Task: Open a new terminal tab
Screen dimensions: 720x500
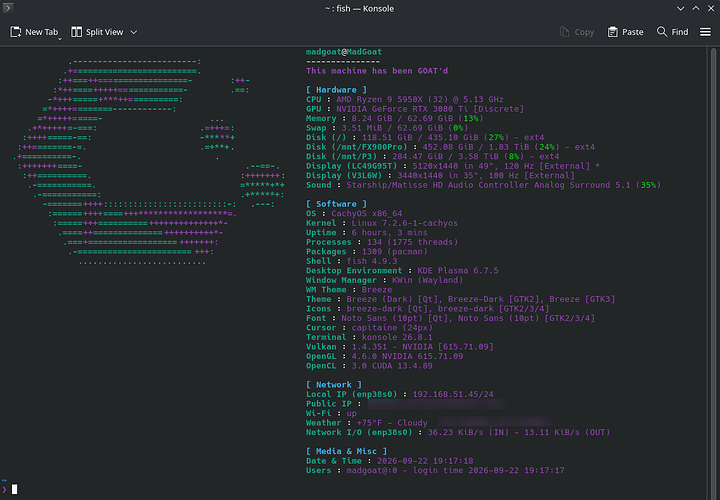Action: click(34, 32)
